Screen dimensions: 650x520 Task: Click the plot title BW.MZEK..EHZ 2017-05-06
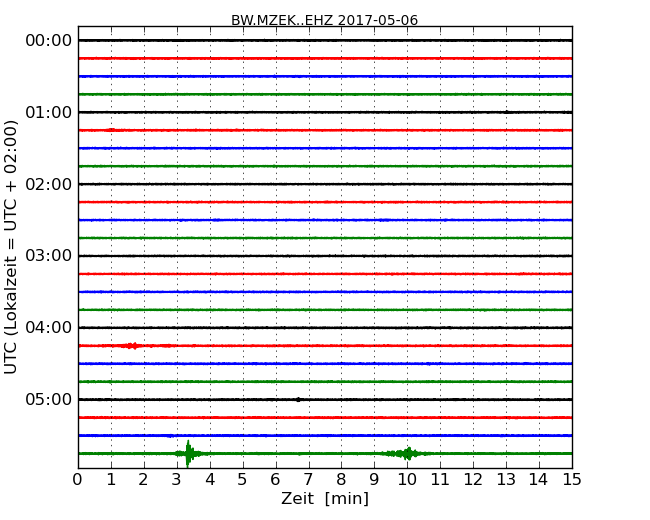[x=324, y=20]
